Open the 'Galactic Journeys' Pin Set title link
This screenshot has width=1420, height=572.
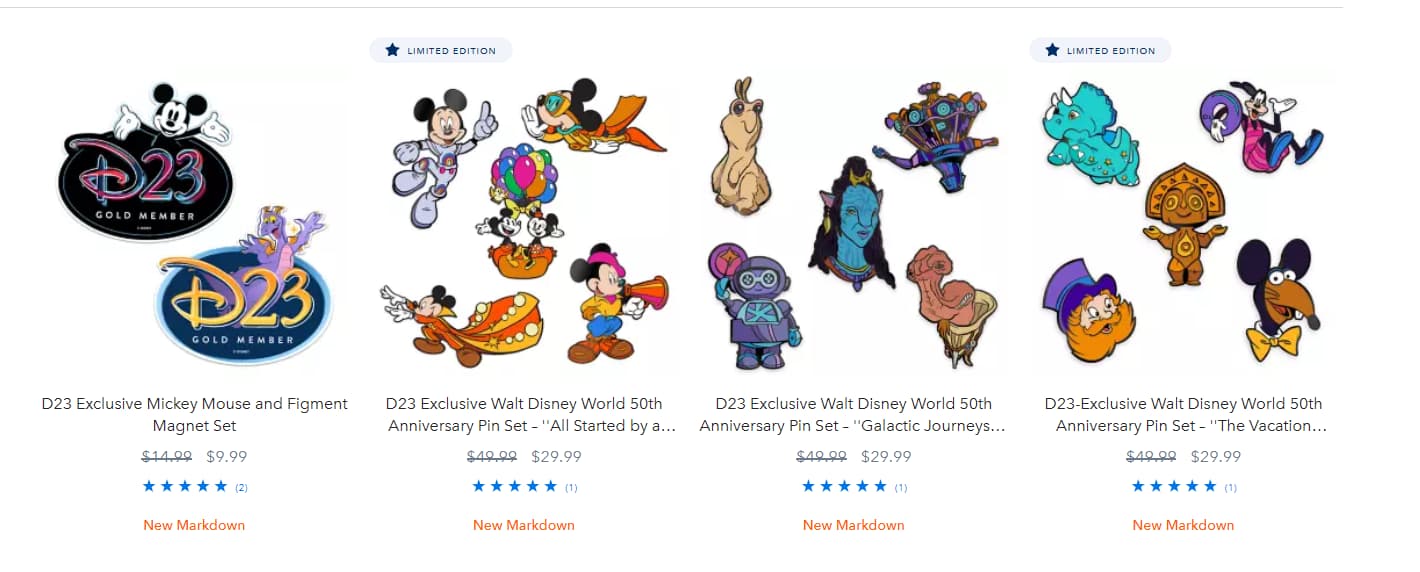pyautogui.click(x=854, y=415)
